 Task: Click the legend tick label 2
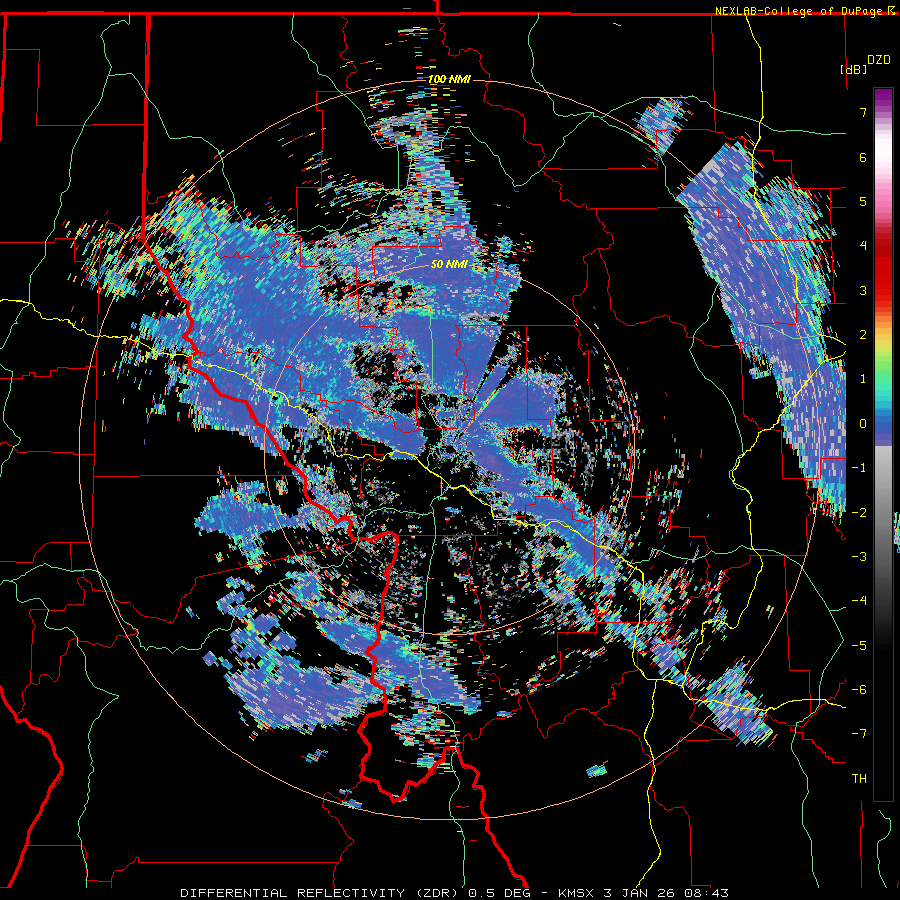[863, 335]
